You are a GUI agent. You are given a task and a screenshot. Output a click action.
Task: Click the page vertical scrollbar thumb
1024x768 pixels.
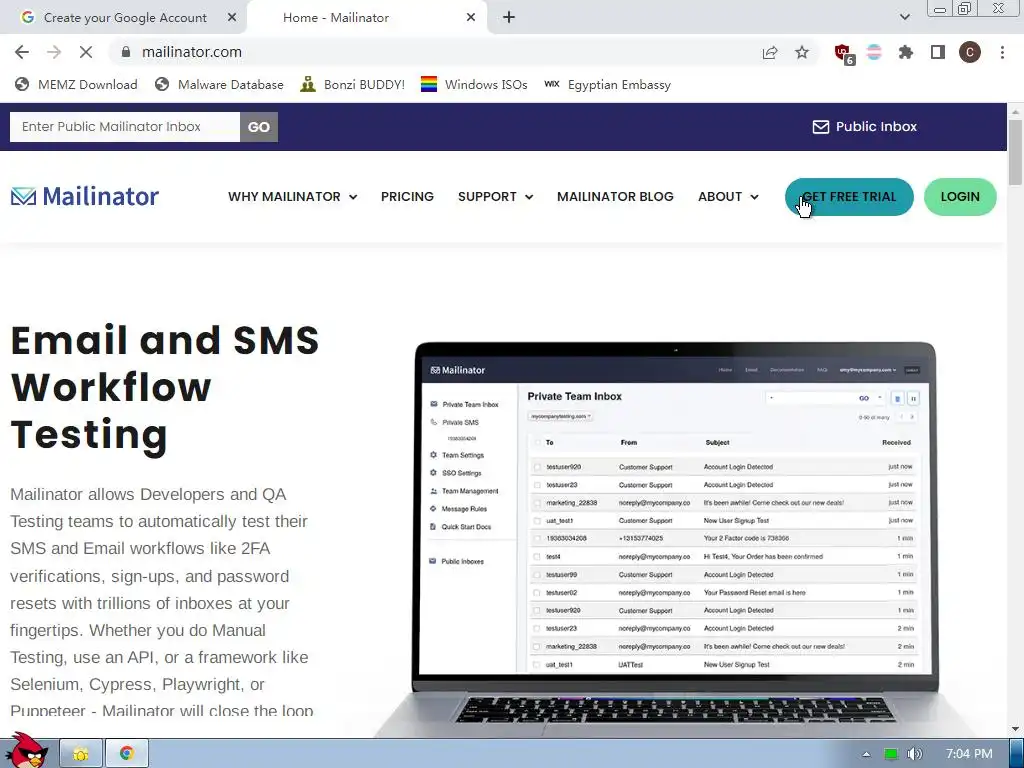click(x=1016, y=152)
